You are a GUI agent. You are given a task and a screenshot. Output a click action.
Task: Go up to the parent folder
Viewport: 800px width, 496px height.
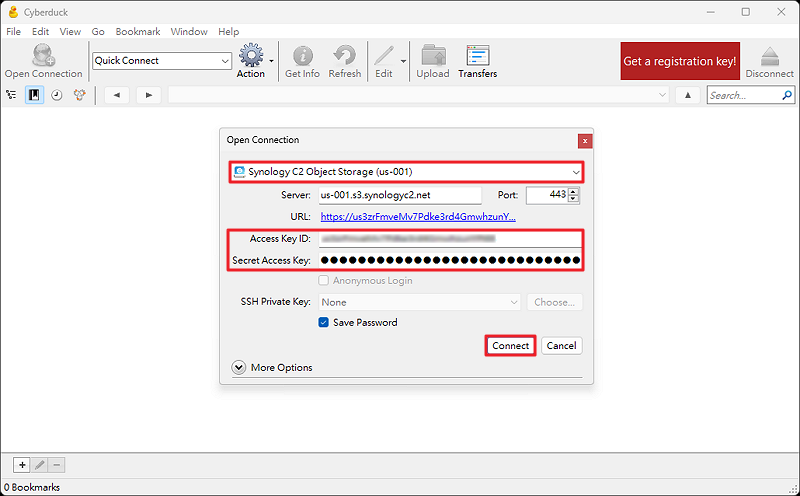(688, 95)
